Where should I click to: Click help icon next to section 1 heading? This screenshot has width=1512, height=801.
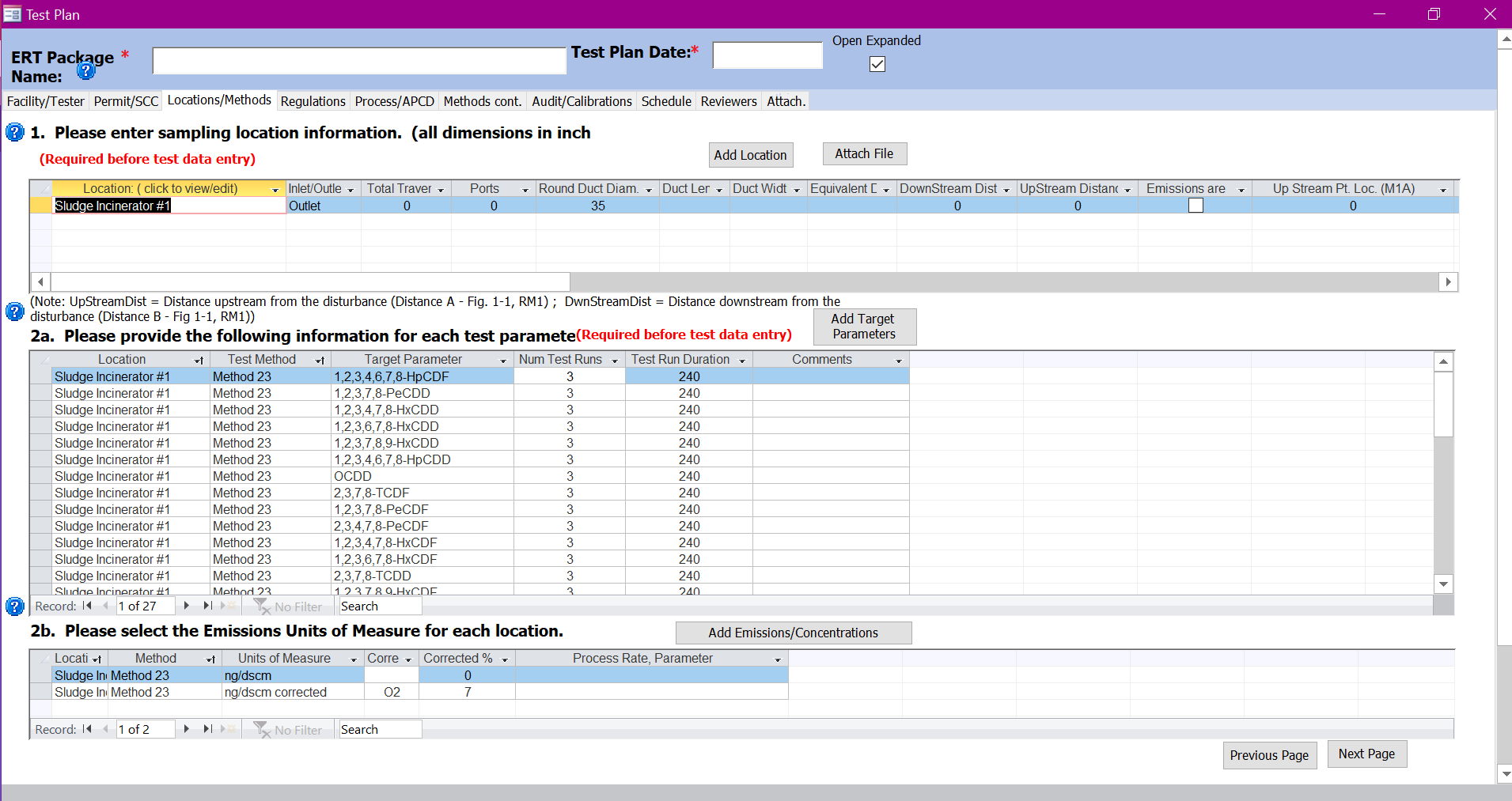15,132
